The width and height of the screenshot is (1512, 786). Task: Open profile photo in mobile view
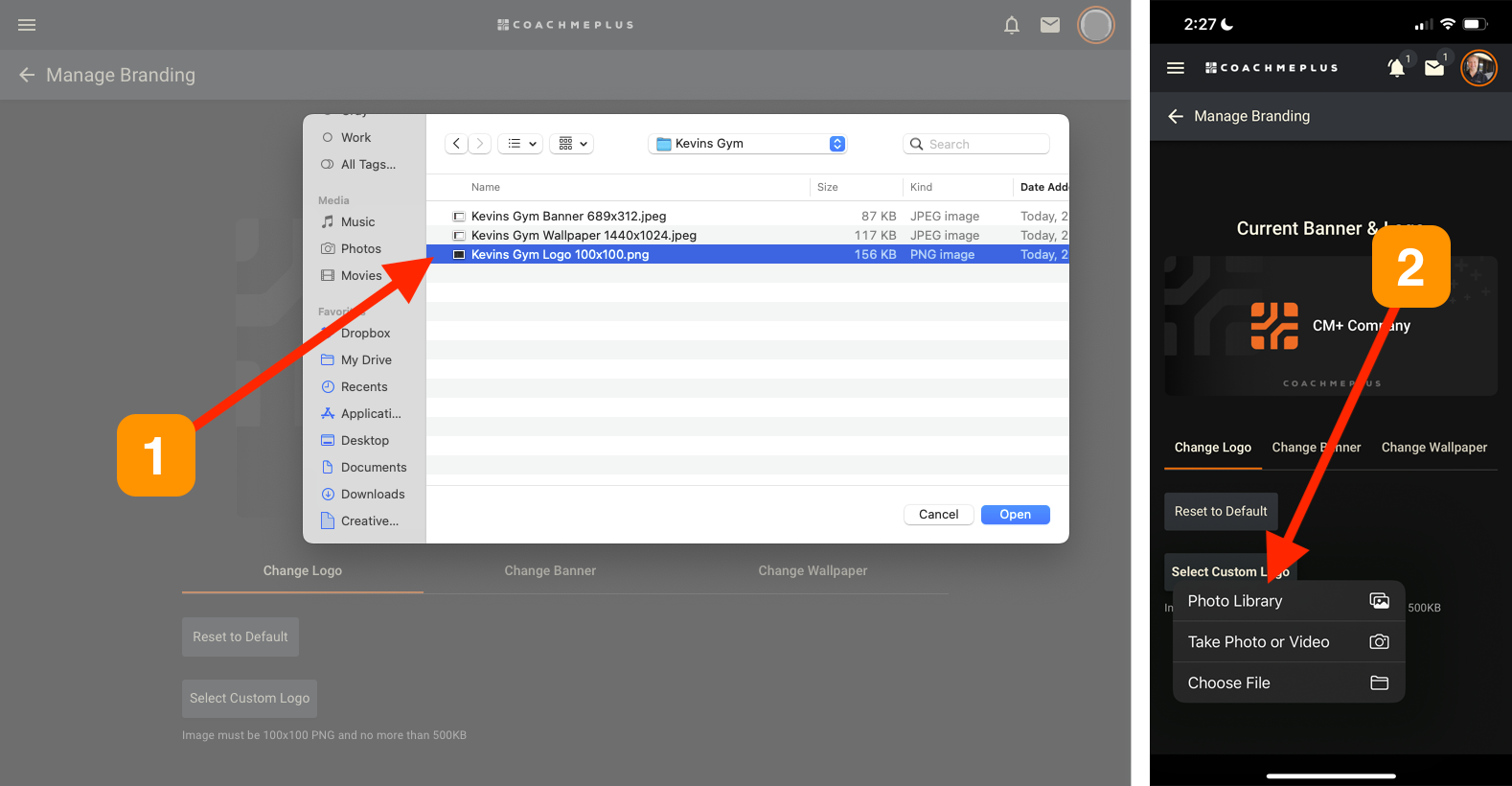click(1478, 68)
